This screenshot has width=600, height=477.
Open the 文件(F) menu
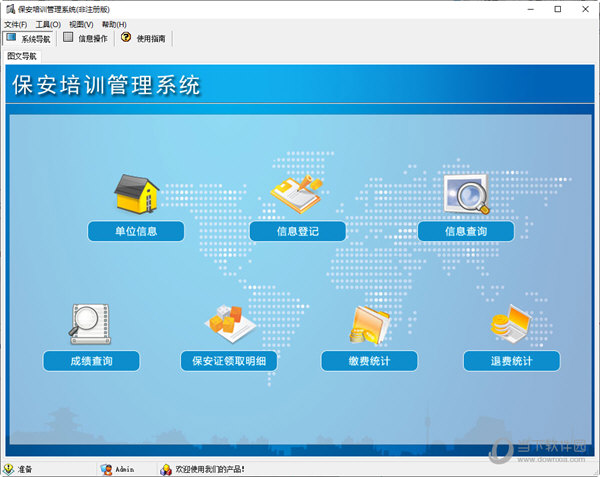pyautogui.click(x=16, y=24)
